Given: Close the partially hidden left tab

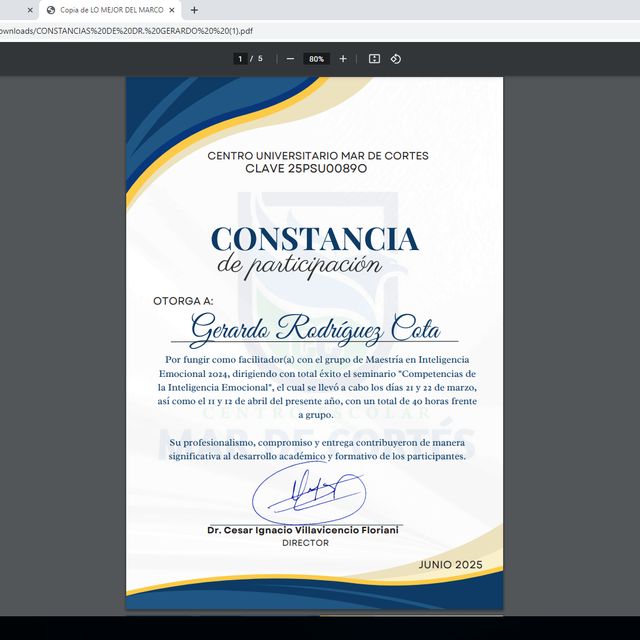Looking at the screenshot, I should (30, 10).
